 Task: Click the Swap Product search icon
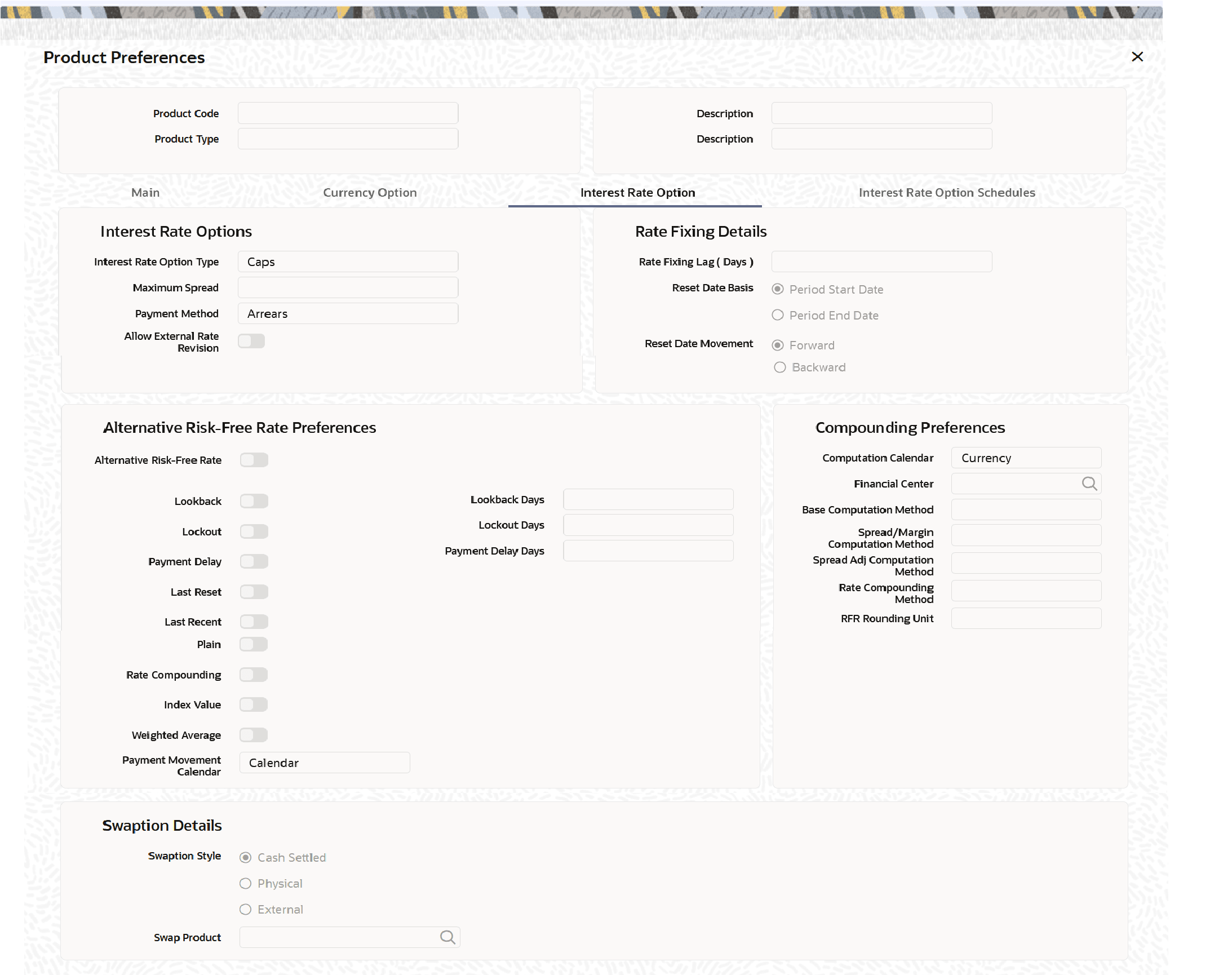[447, 937]
